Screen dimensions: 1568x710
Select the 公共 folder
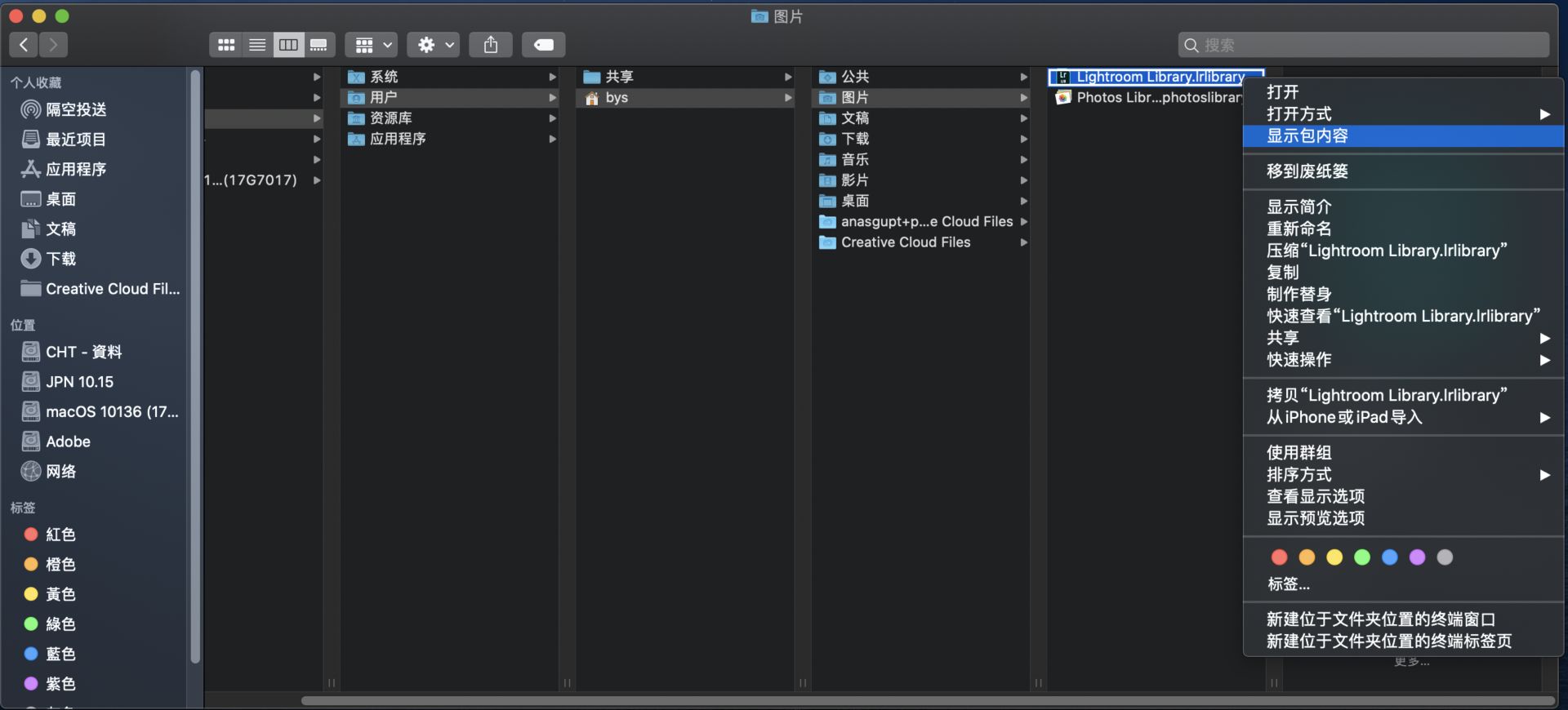pos(922,77)
